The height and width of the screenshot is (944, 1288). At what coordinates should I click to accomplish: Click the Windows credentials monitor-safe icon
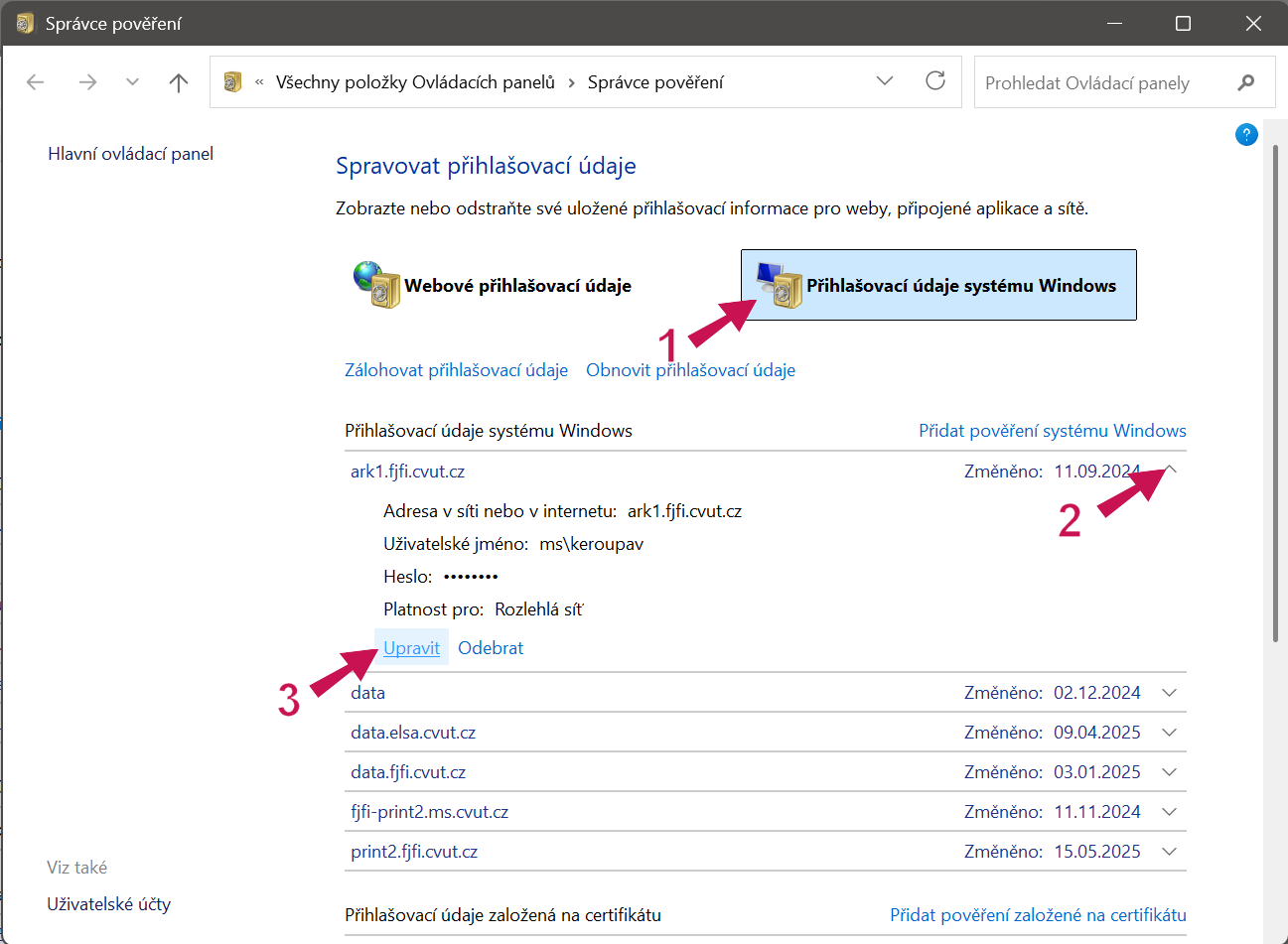pyautogui.click(x=780, y=285)
